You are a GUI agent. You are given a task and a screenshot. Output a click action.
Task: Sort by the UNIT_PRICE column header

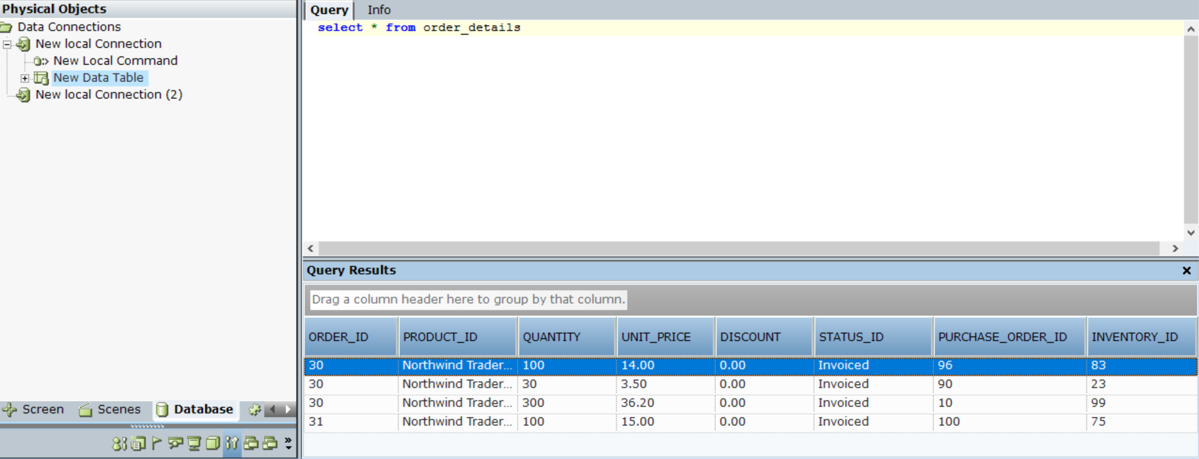tap(656, 337)
